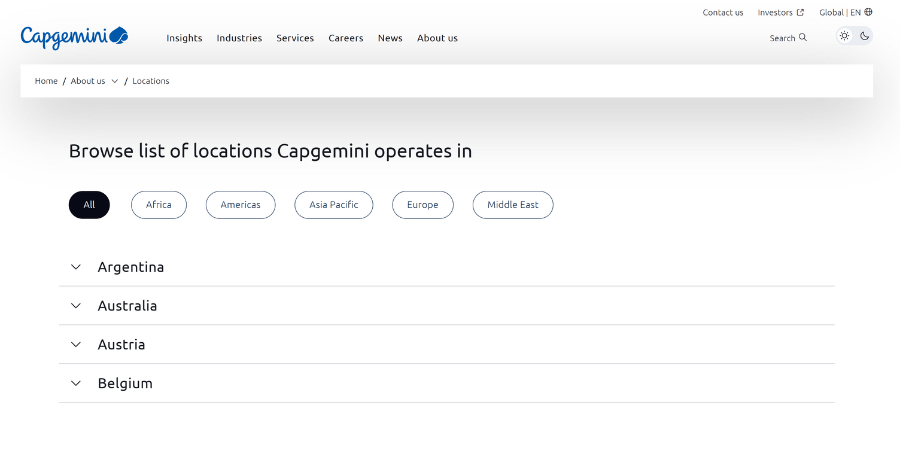Select the All region filter
Viewport: 900px width, 450px height.
point(89,205)
